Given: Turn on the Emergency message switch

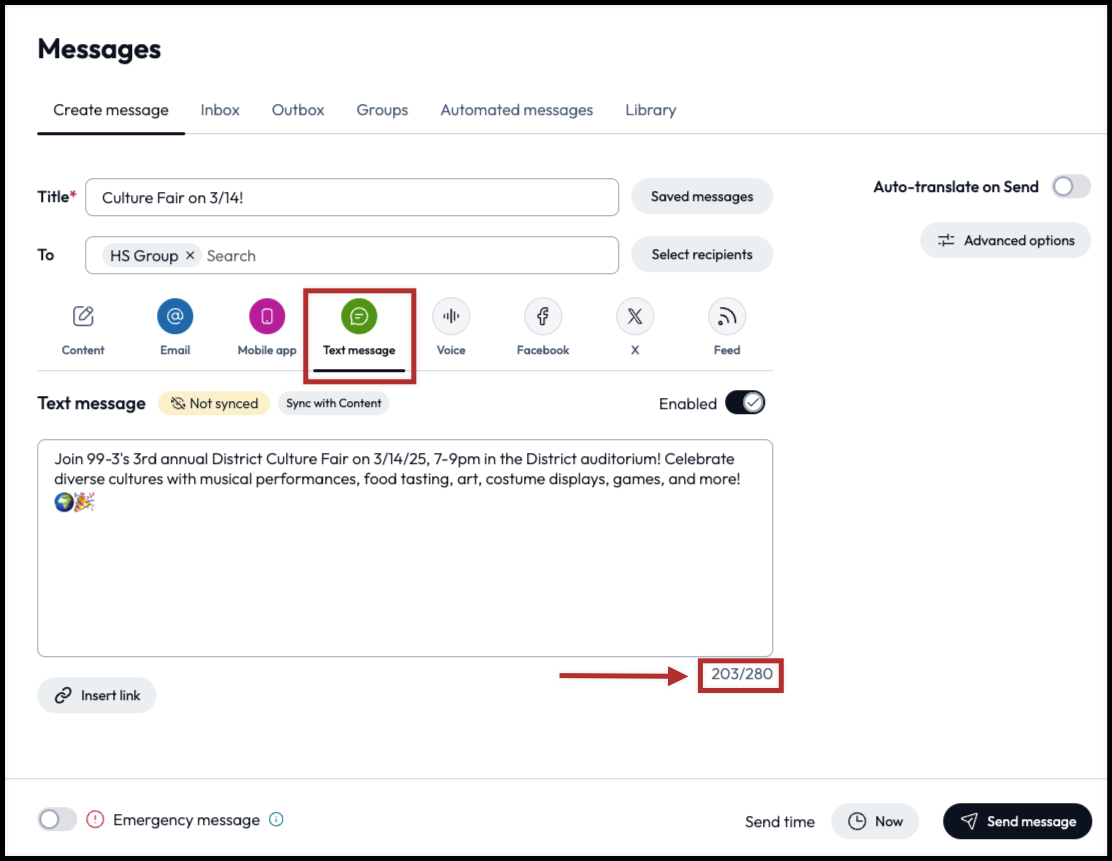Looking at the screenshot, I should (x=57, y=820).
